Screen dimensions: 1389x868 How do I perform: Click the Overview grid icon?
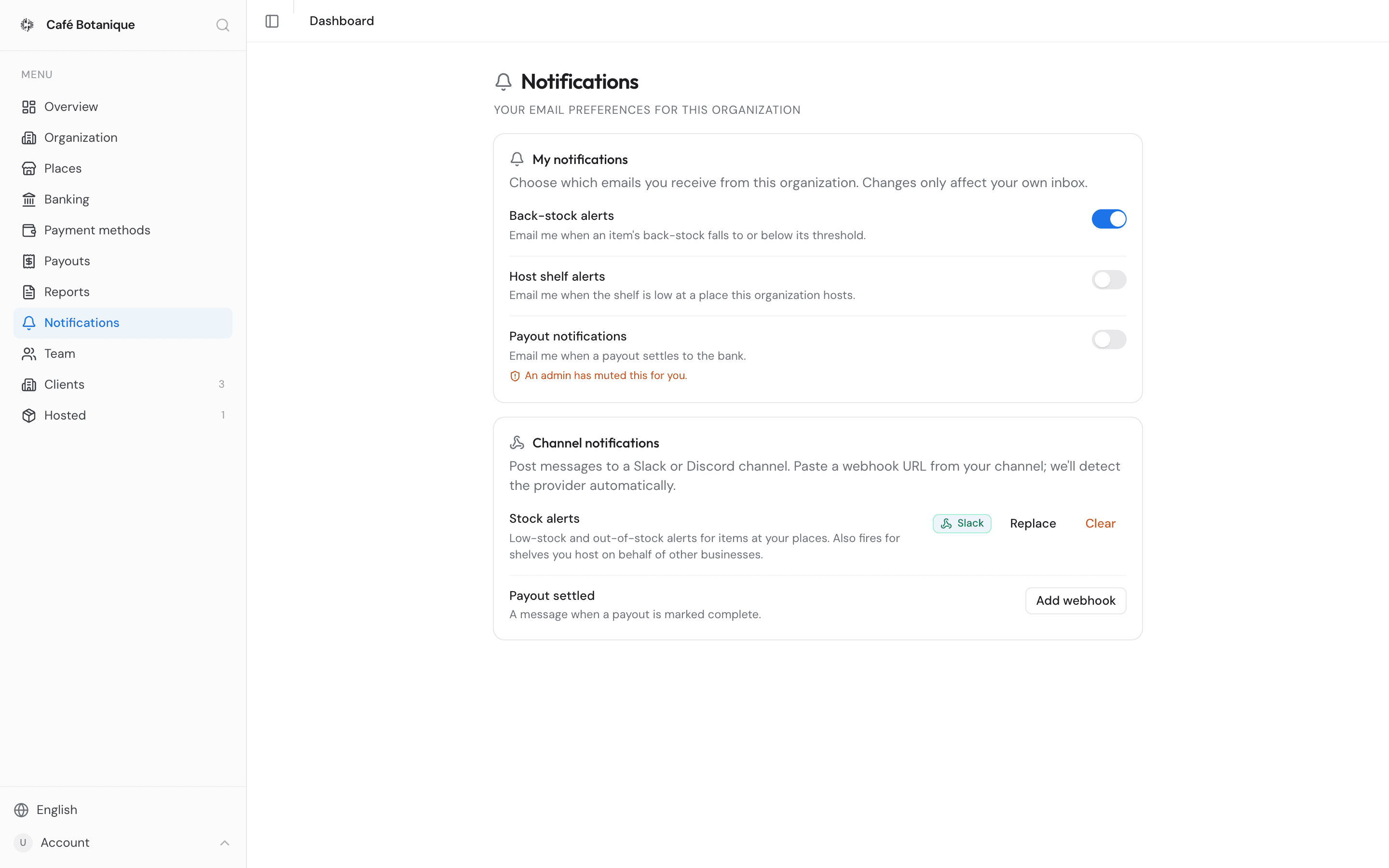point(29,107)
